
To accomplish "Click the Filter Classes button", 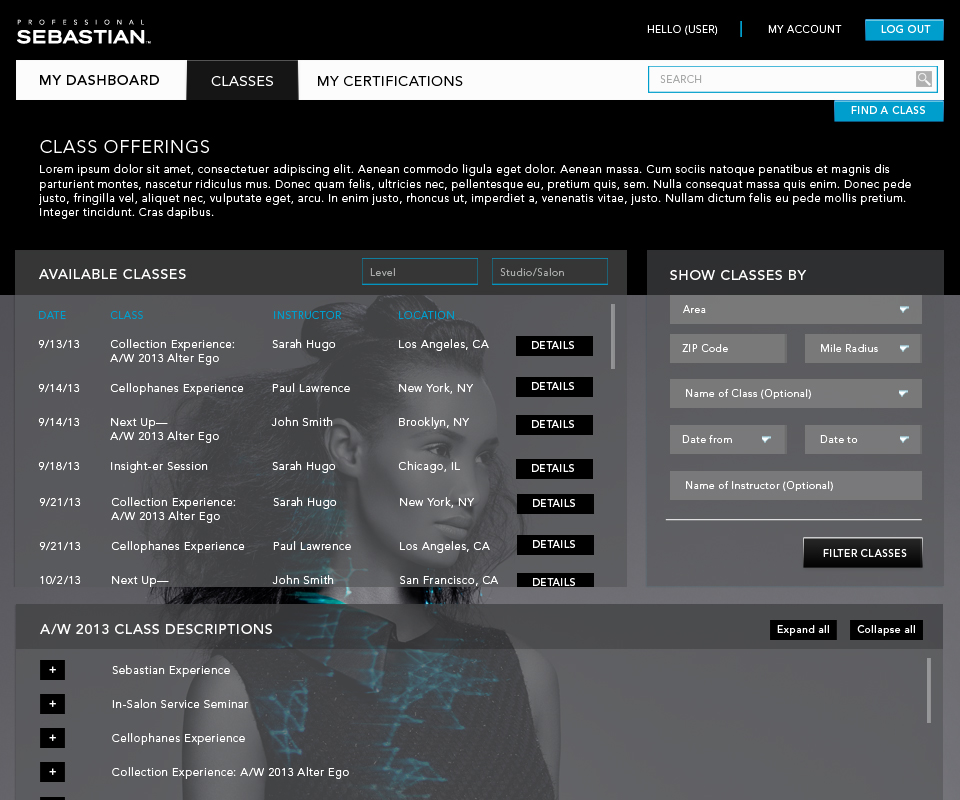I will tap(863, 553).
